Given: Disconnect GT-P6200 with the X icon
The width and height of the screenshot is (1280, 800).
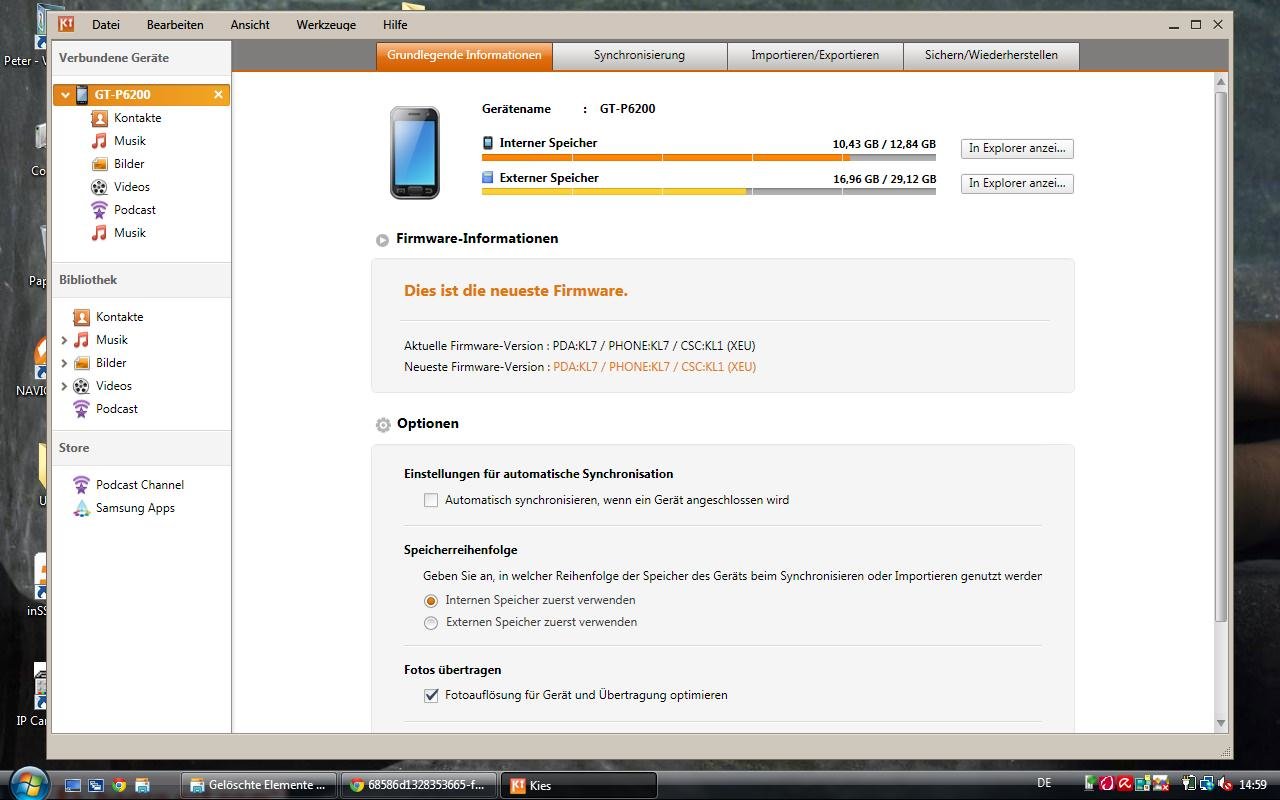Looking at the screenshot, I should (218, 95).
